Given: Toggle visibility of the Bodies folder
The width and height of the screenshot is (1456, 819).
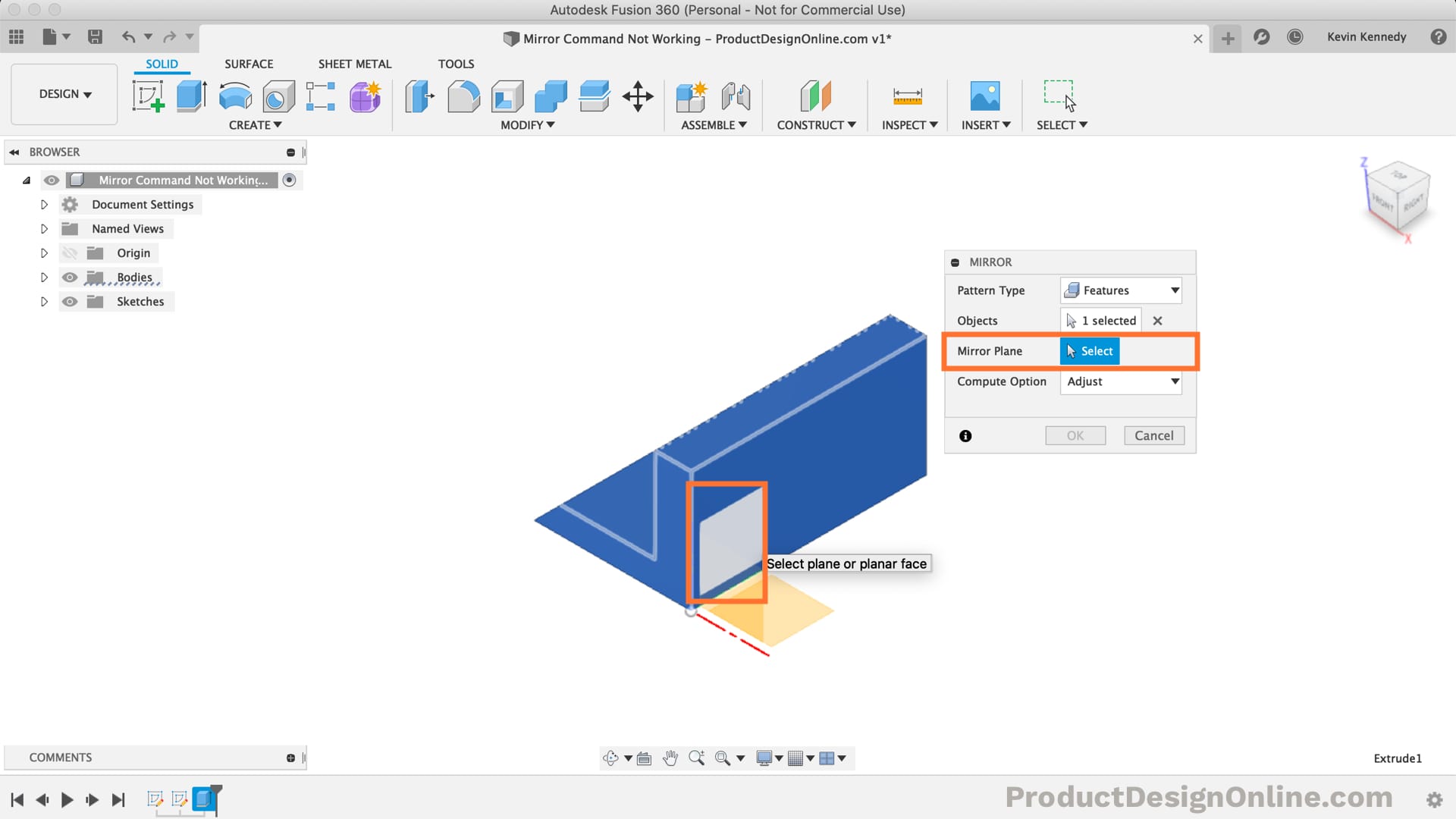Looking at the screenshot, I should click(x=69, y=277).
